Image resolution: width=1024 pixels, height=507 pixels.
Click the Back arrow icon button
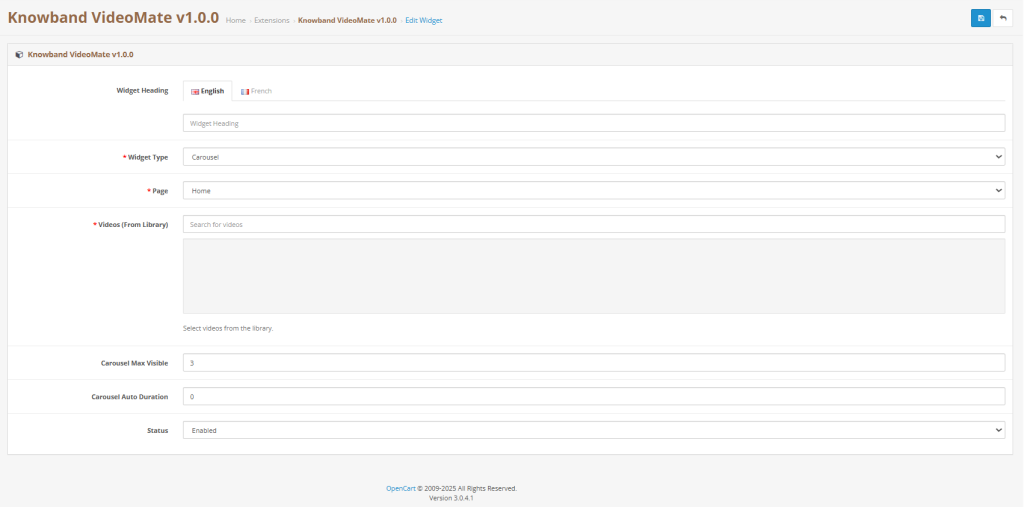1002,18
